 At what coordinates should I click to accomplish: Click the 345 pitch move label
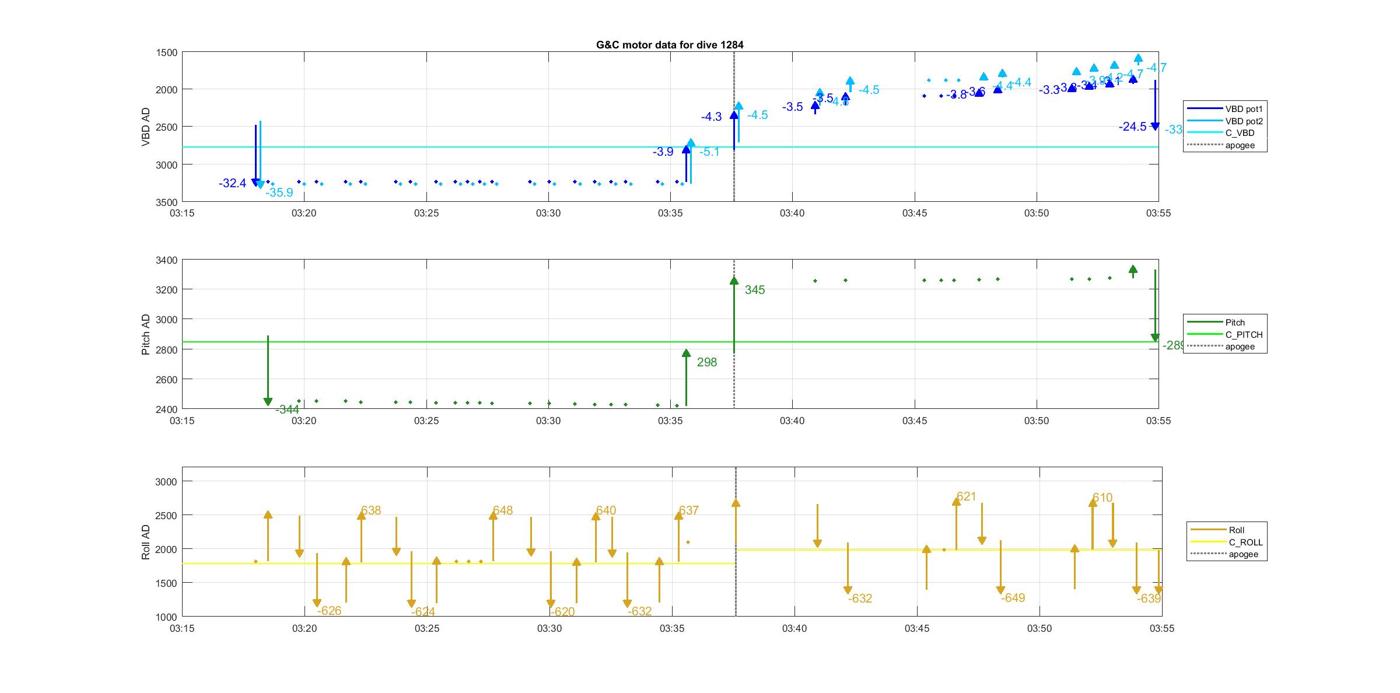tap(754, 290)
